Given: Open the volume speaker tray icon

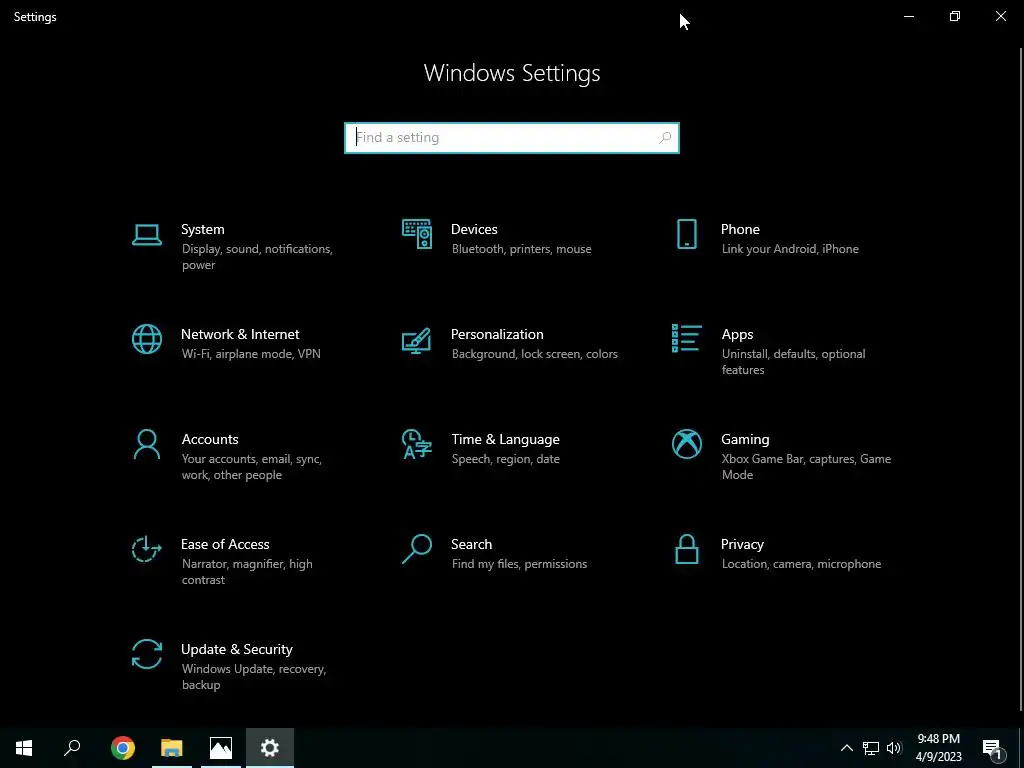Looking at the screenshot, I should (894, 748).
